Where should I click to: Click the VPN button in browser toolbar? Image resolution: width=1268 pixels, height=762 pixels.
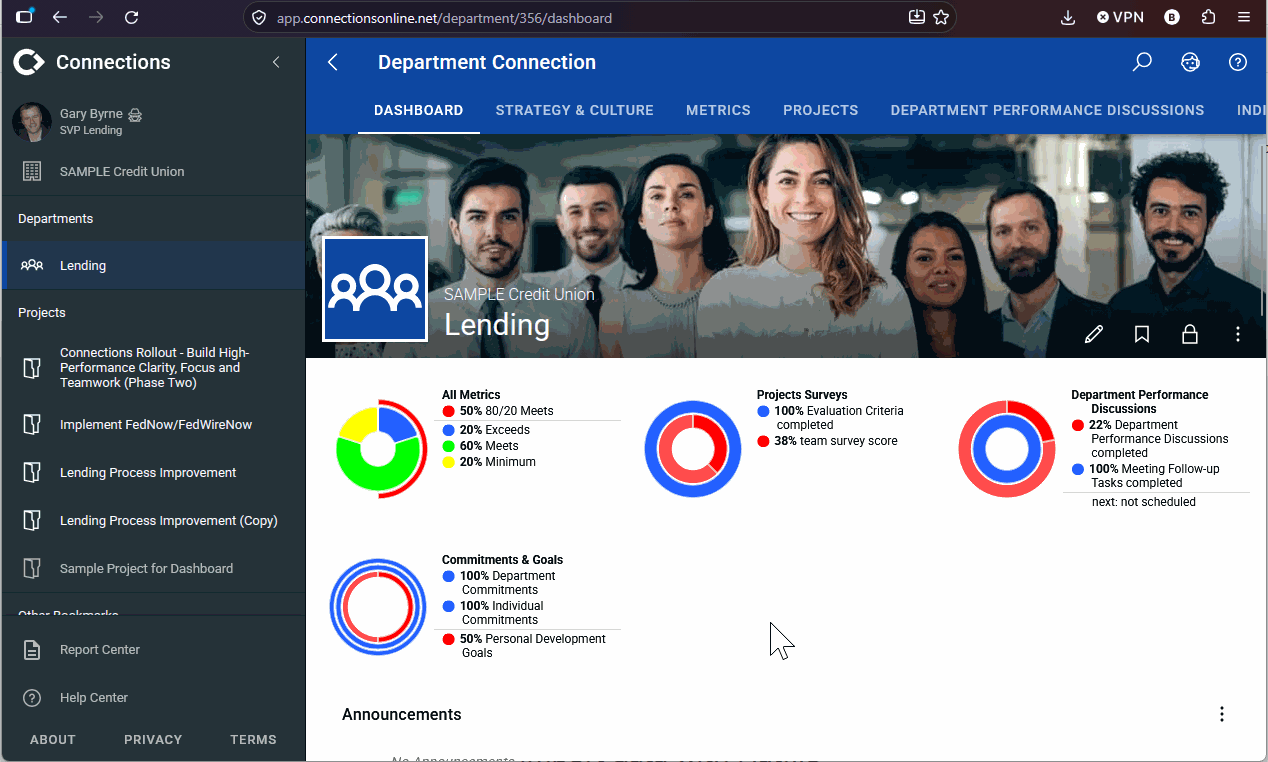click(1119, 17)
